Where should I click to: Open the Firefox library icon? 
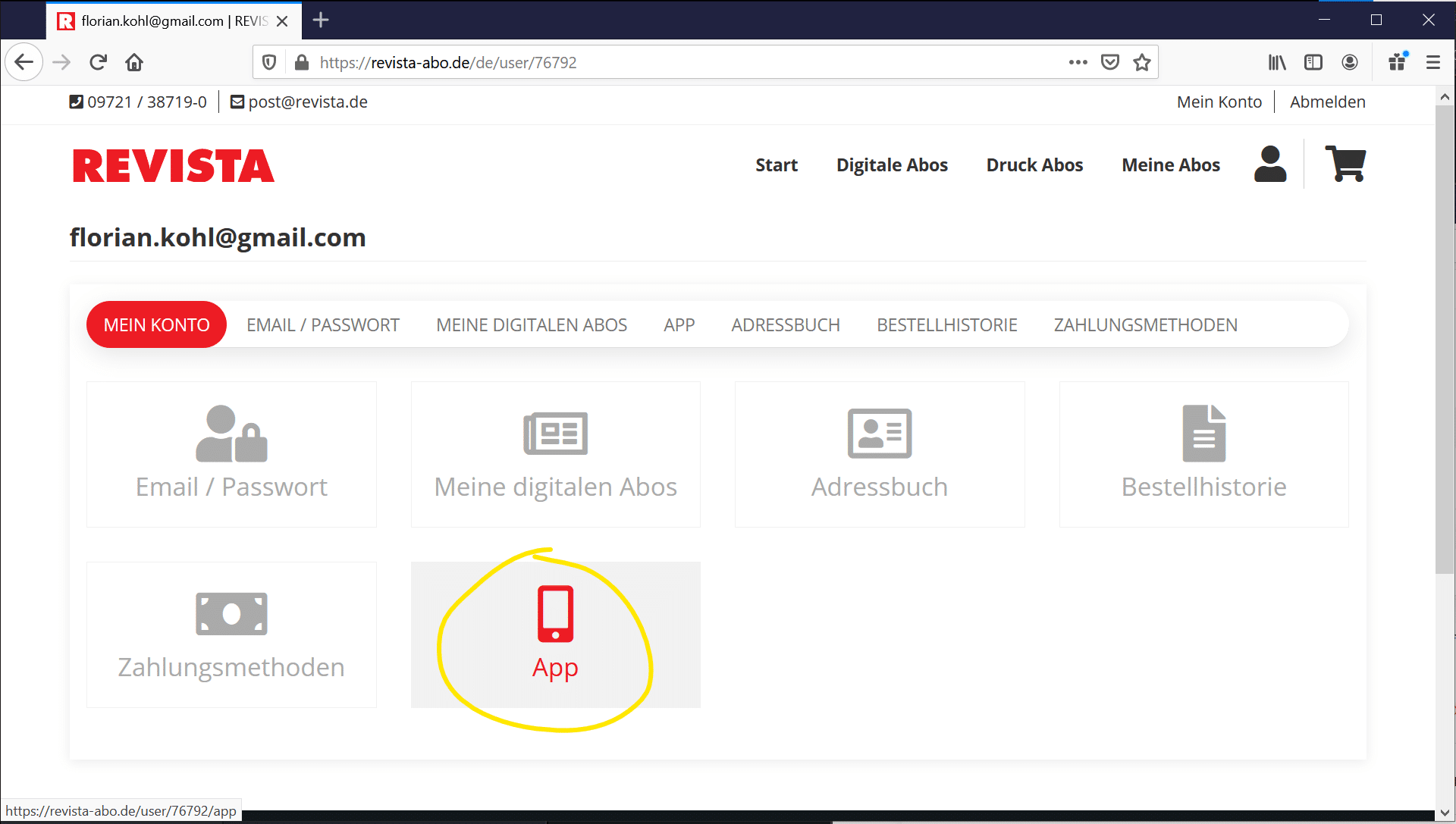(x=1277, y=62)
